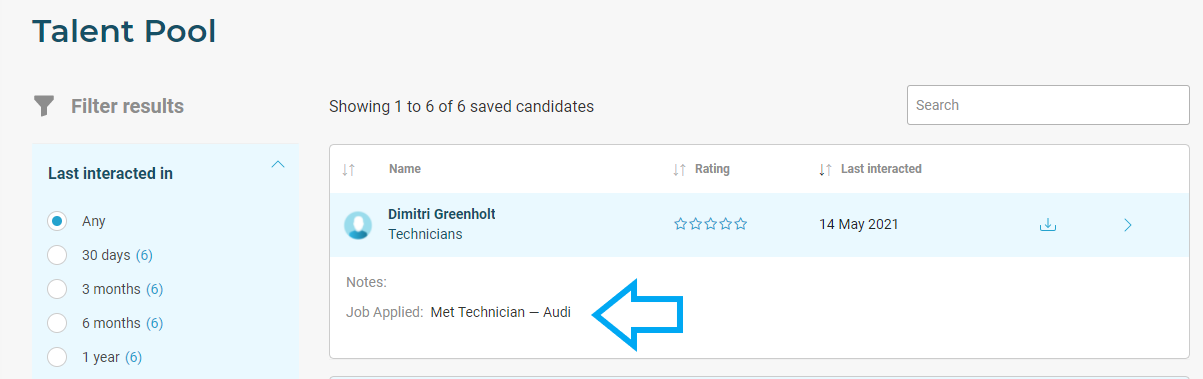Select the 1 year radio option

pyautogui.click(x=58, y=357)
